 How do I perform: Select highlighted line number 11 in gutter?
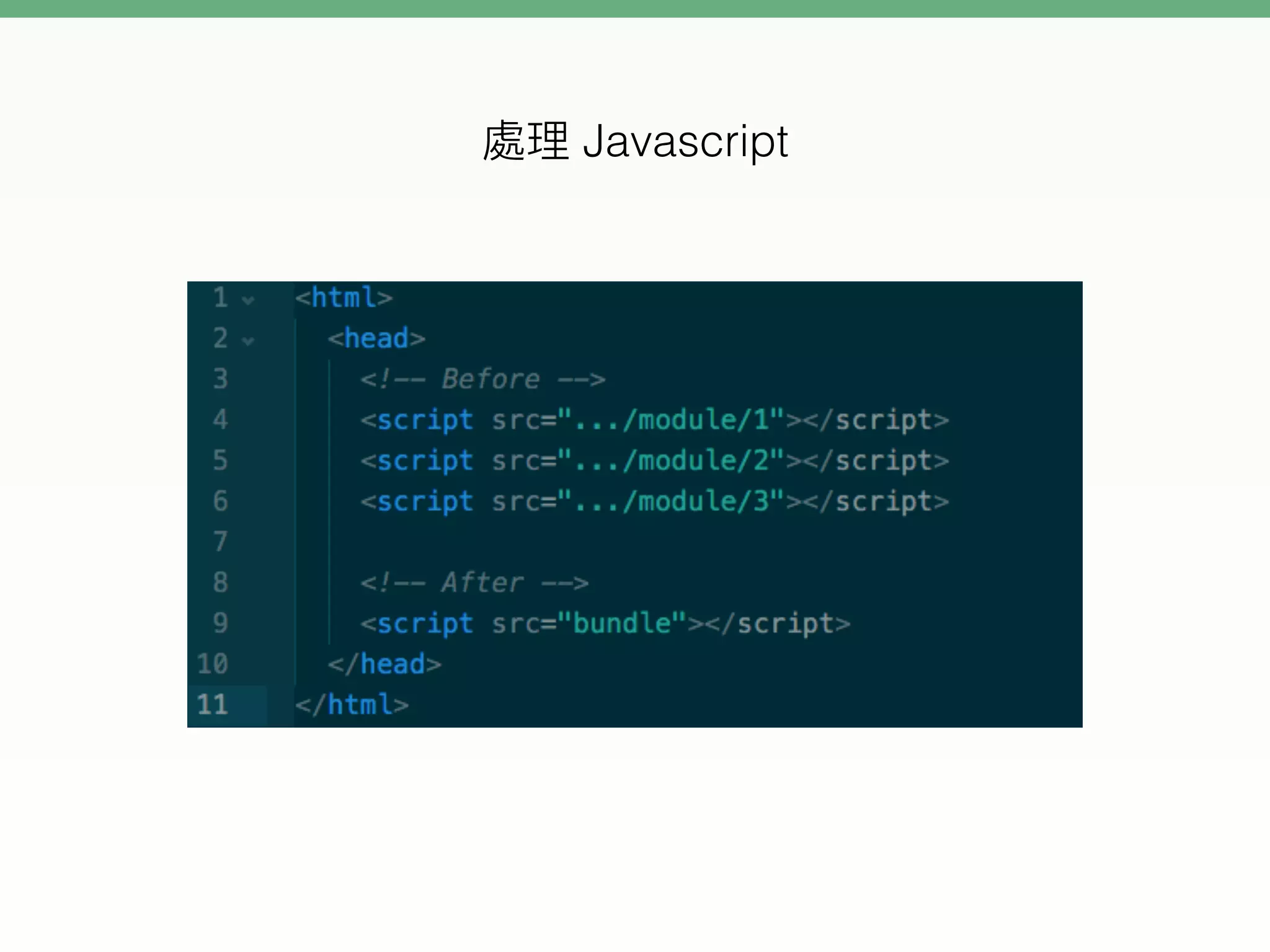point(213,705)
